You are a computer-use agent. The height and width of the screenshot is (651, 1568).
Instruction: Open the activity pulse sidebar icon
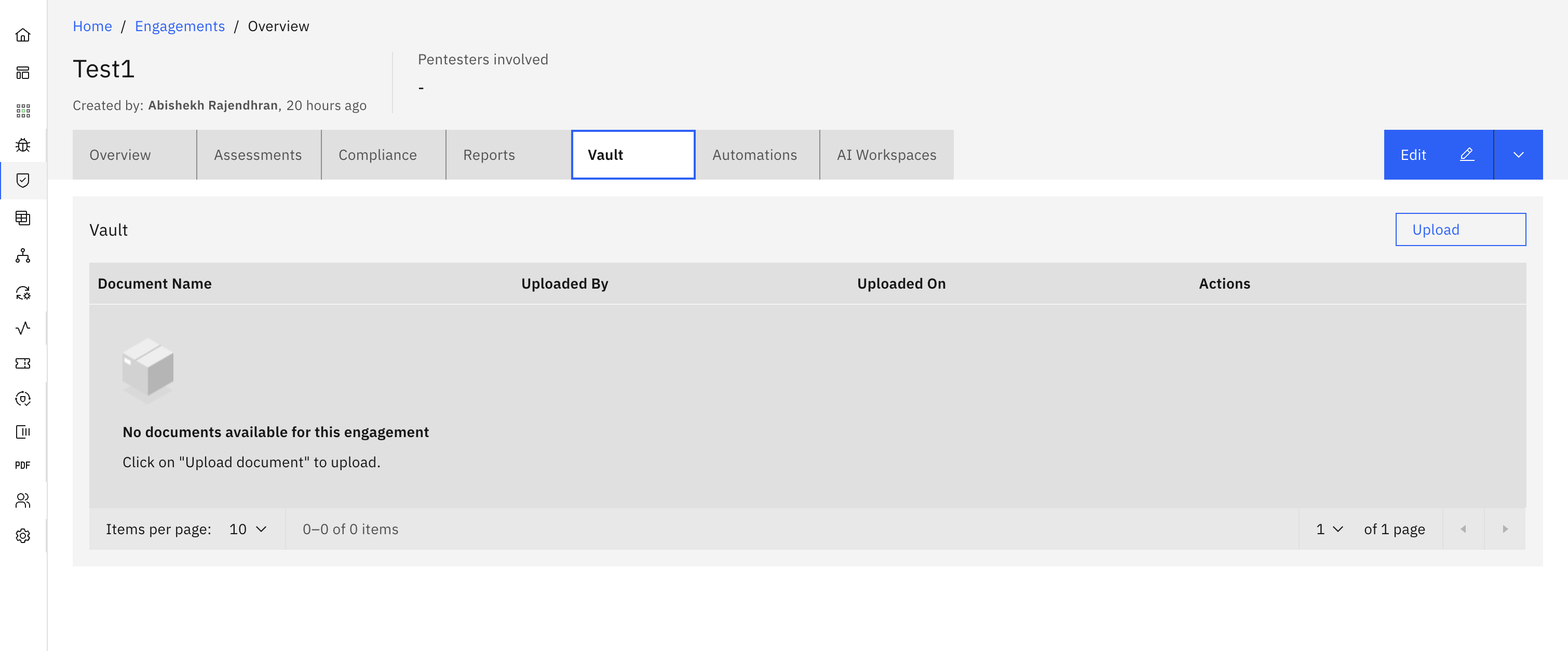click(x=23, y=328)
